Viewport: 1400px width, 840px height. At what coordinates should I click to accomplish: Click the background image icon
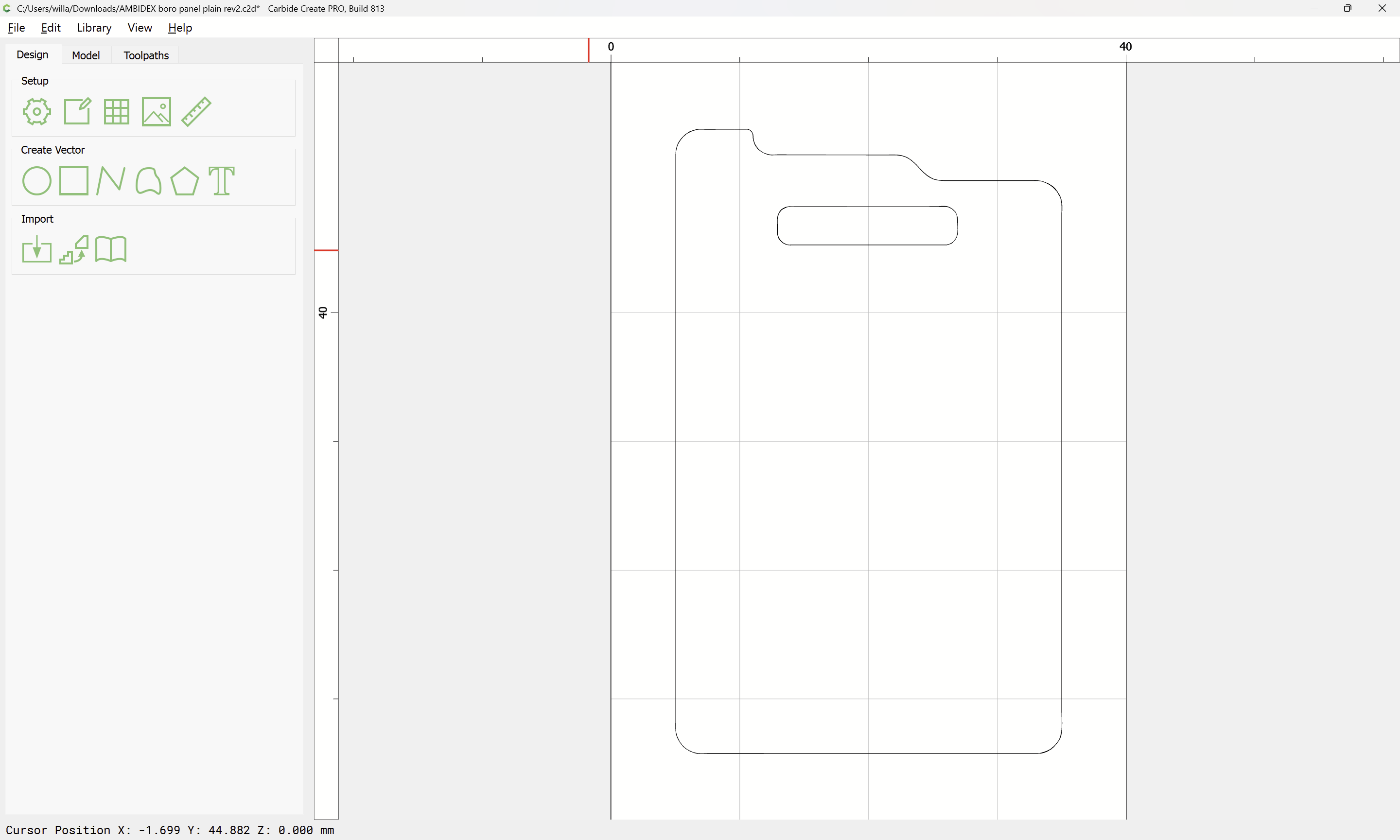click(x=156, y=111)
